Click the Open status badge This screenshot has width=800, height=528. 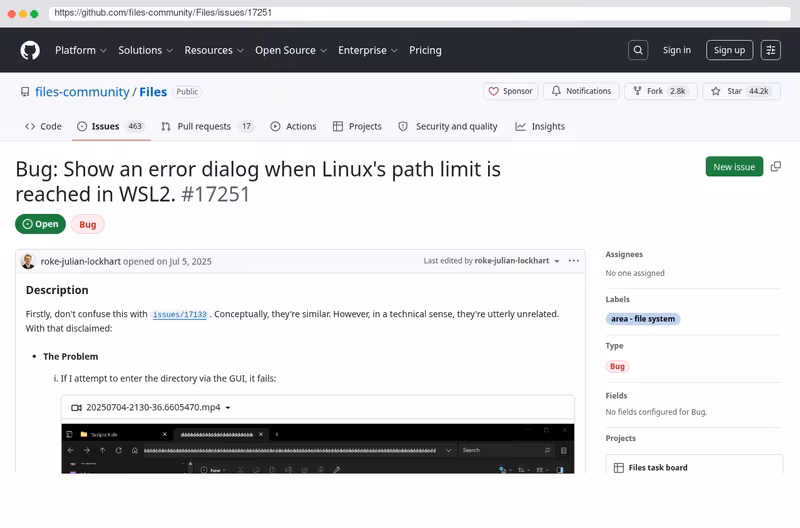pyautogui.click(x=40, y=224)
